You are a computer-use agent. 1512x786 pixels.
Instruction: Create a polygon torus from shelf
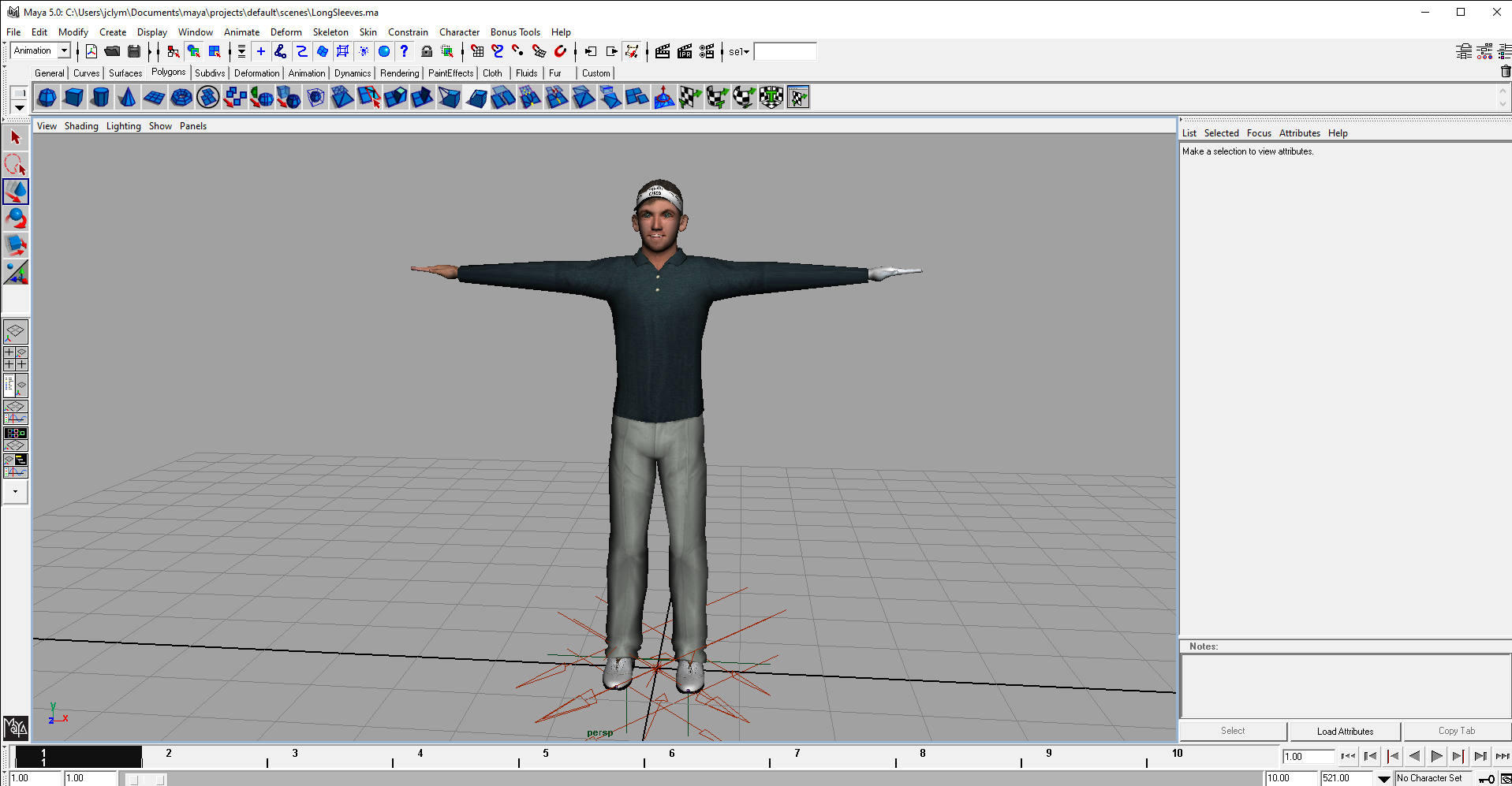click(181, 98)
